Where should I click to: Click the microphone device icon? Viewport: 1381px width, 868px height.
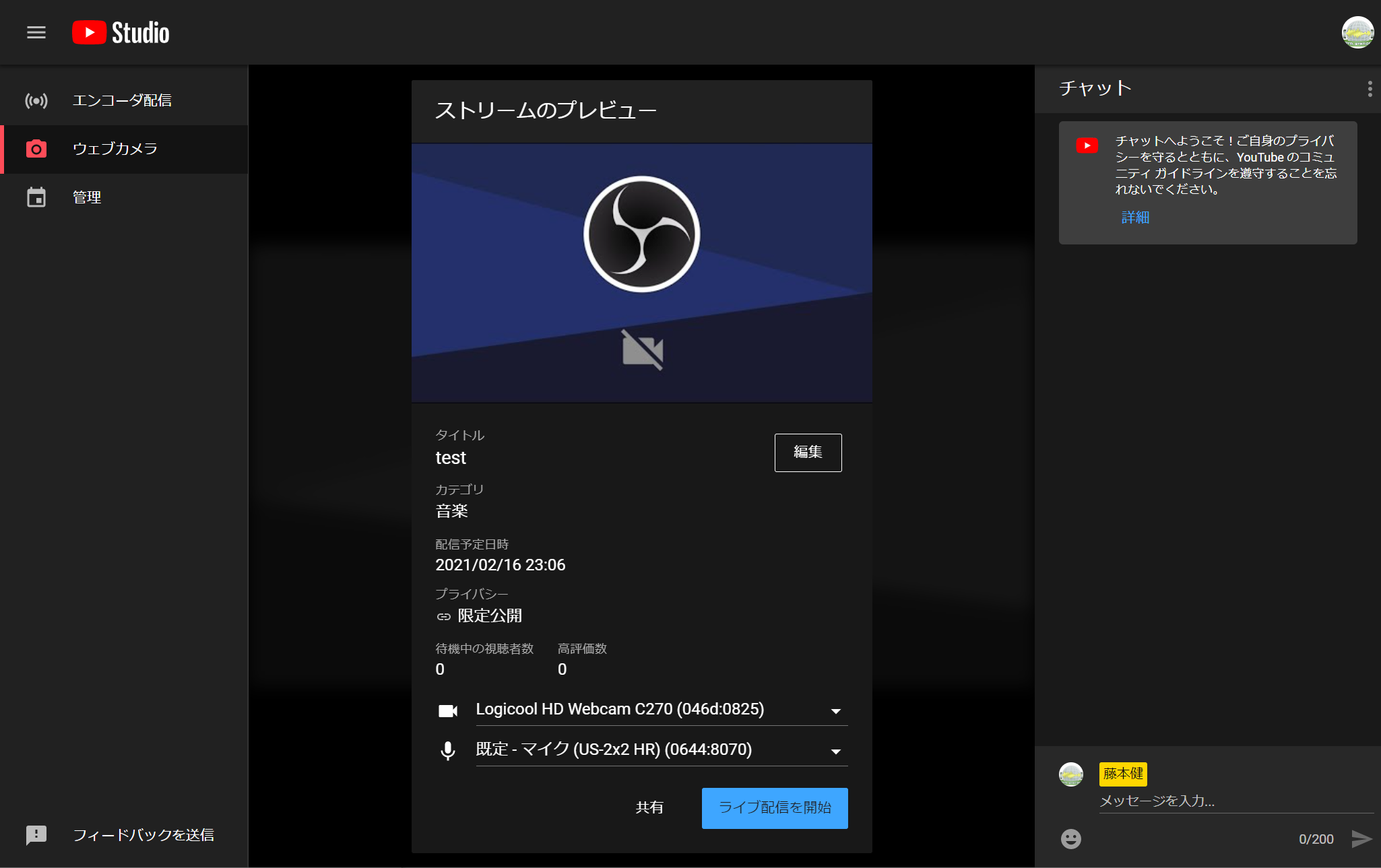click(448, 751)
